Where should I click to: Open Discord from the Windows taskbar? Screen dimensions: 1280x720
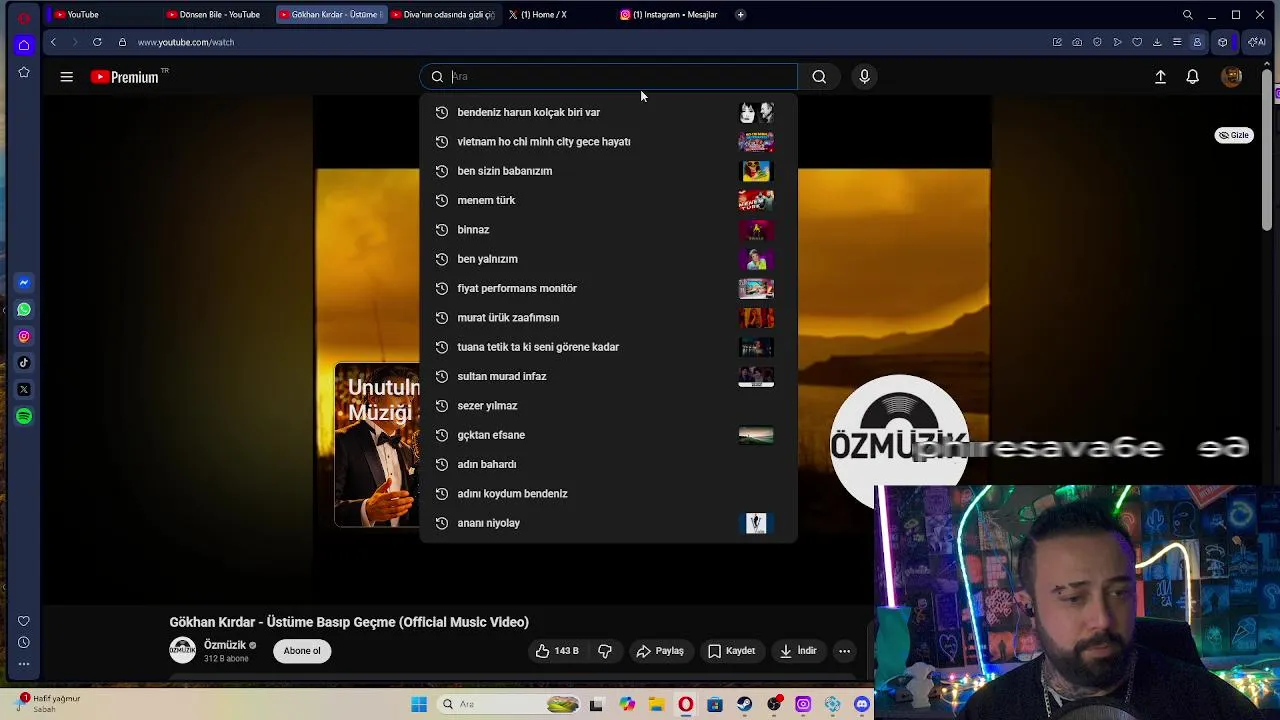(x=862, y=705)
